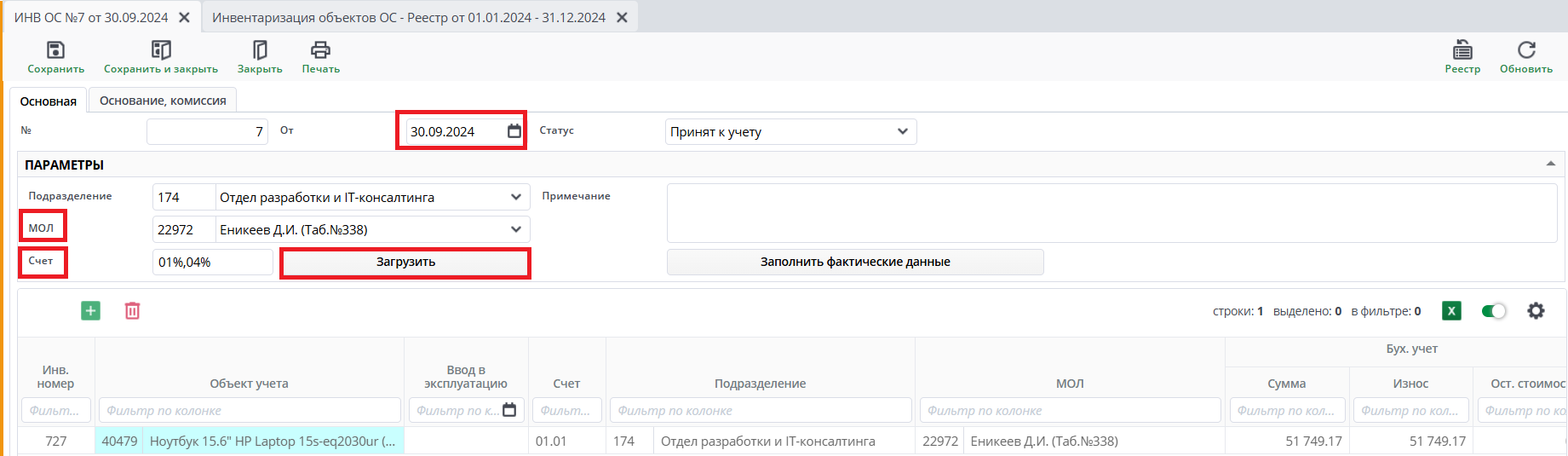Switch to Основание, комиссия tab
This screenshot has width=1568, height=456.
(163, 101)
